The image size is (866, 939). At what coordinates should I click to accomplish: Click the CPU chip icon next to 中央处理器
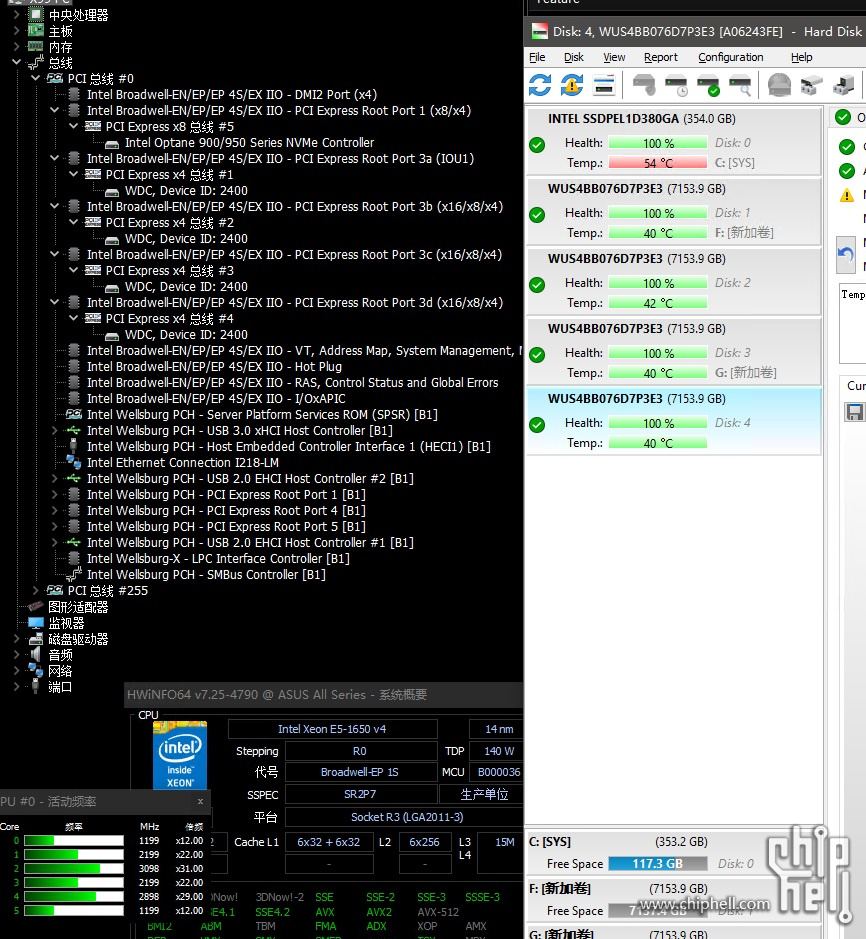coord(36,14)
